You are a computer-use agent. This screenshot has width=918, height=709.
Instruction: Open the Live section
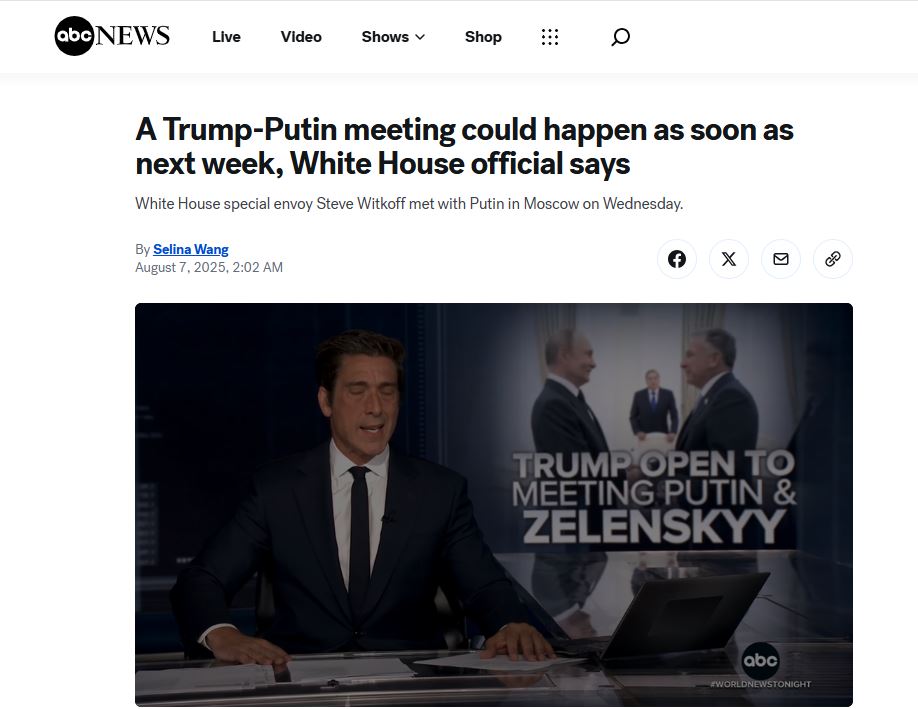(x=226, y=37)
